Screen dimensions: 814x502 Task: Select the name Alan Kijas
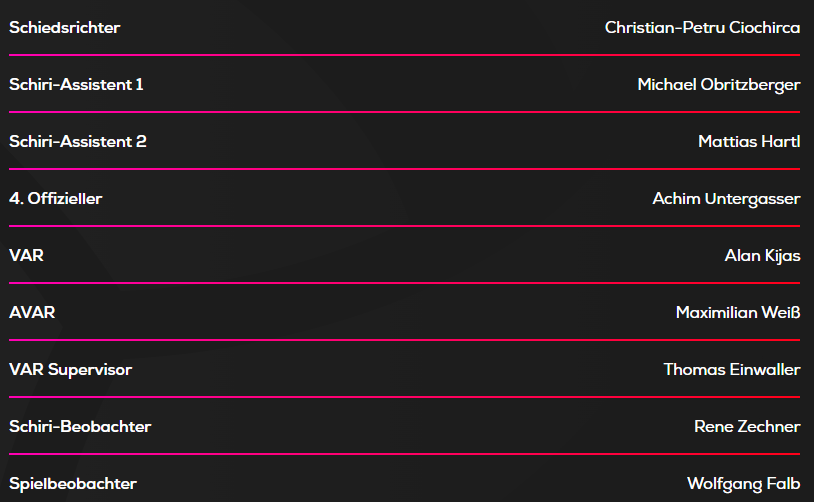pos(762,256)
